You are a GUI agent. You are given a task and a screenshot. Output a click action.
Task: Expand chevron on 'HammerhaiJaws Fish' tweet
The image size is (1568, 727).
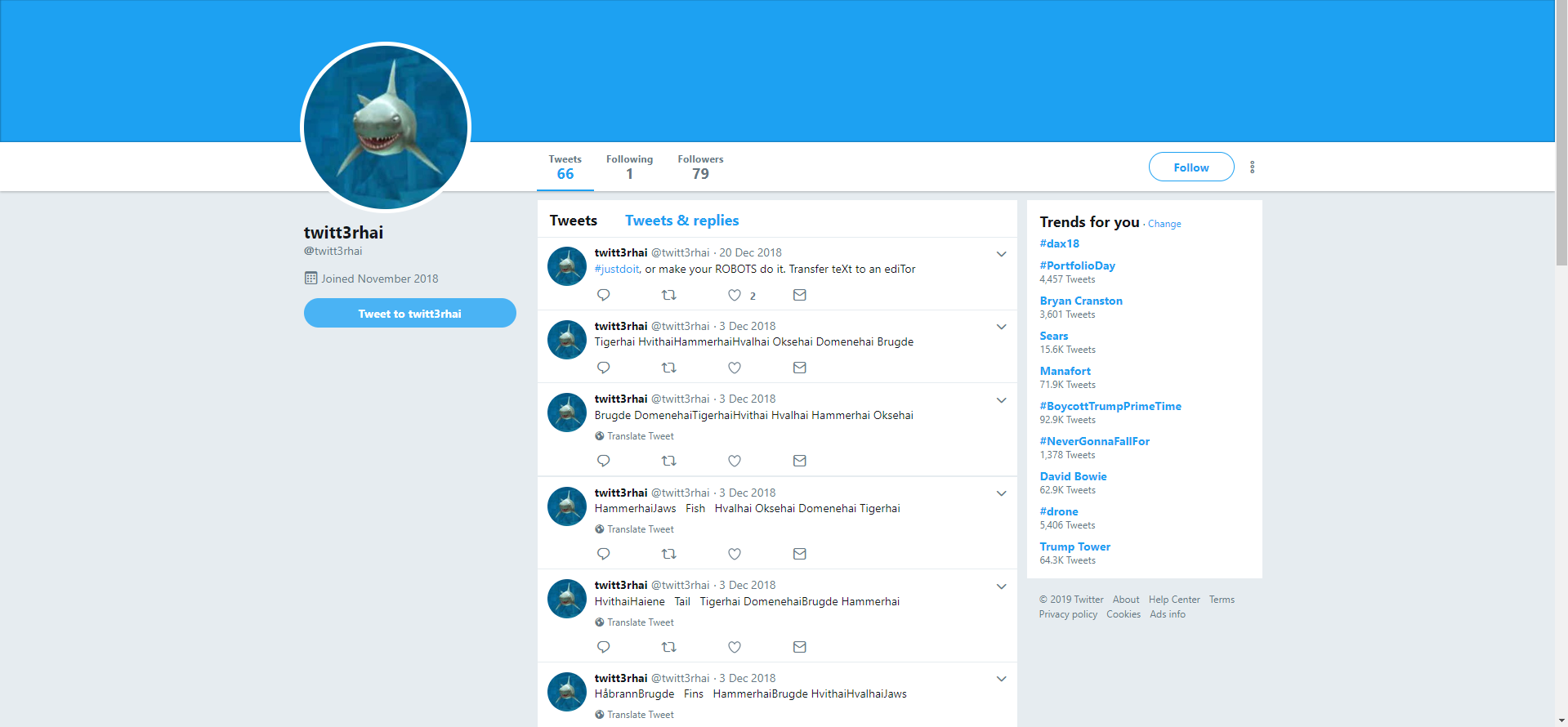(1001, 493)
